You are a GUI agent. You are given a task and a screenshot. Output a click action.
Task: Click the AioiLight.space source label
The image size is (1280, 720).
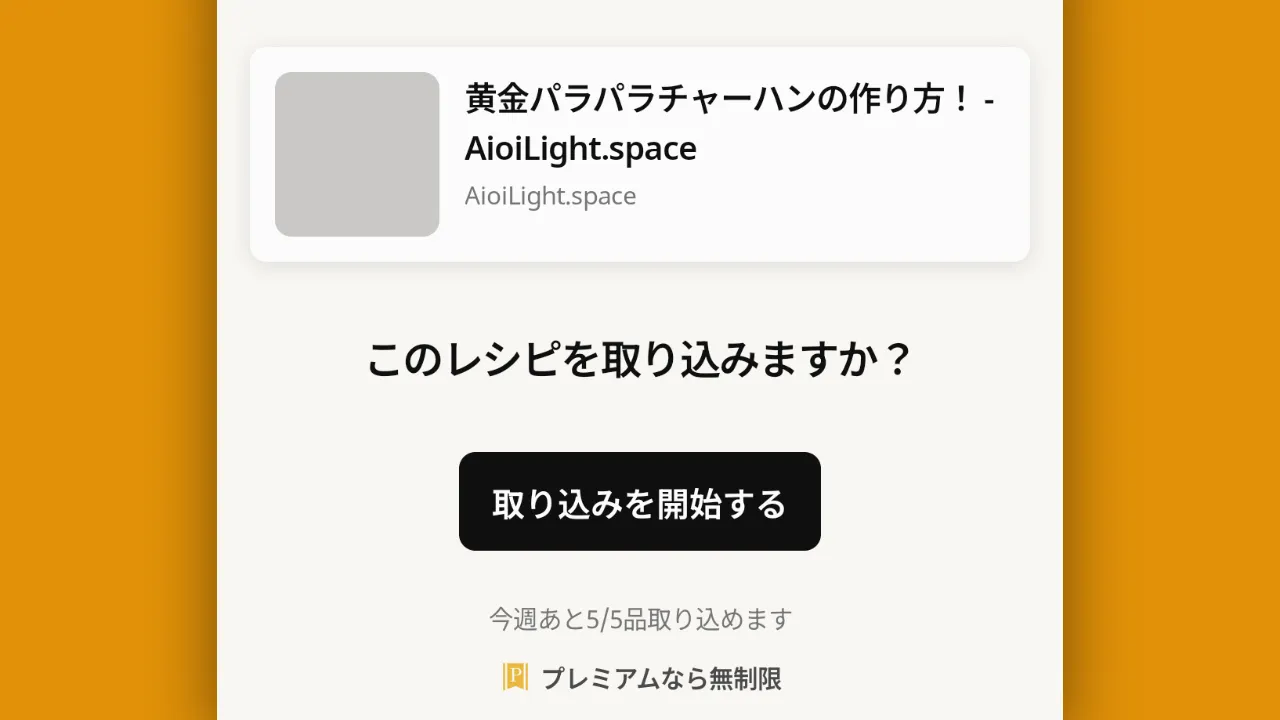550,196
